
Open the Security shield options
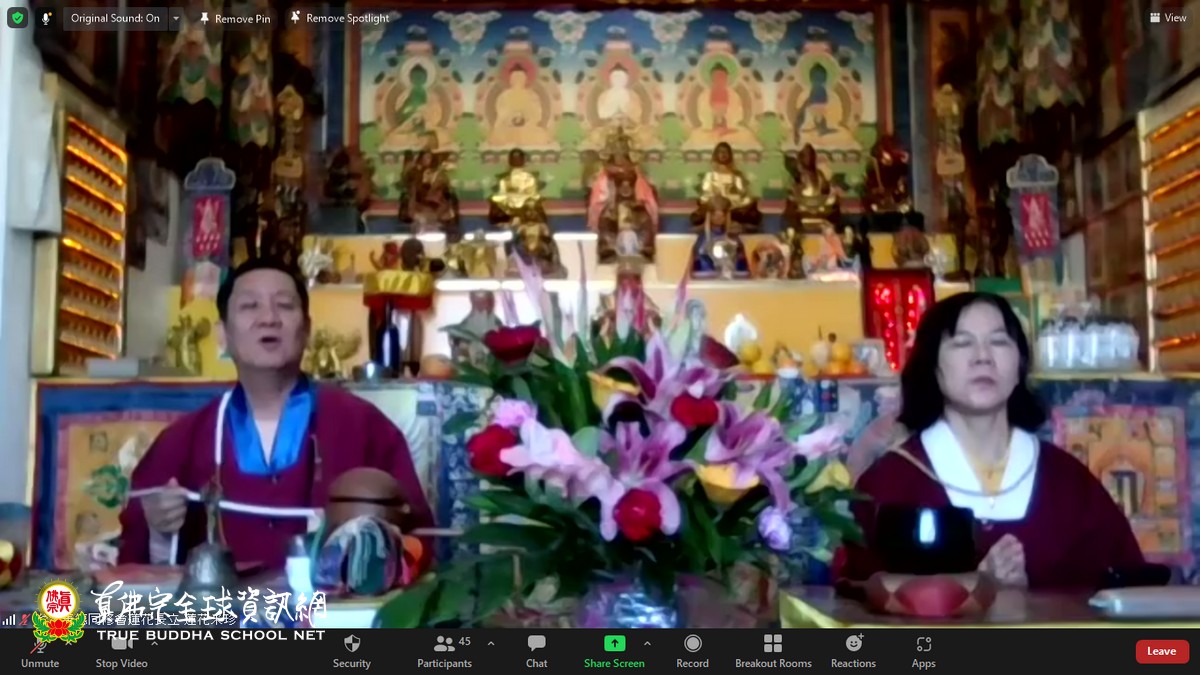coord(351,644)
